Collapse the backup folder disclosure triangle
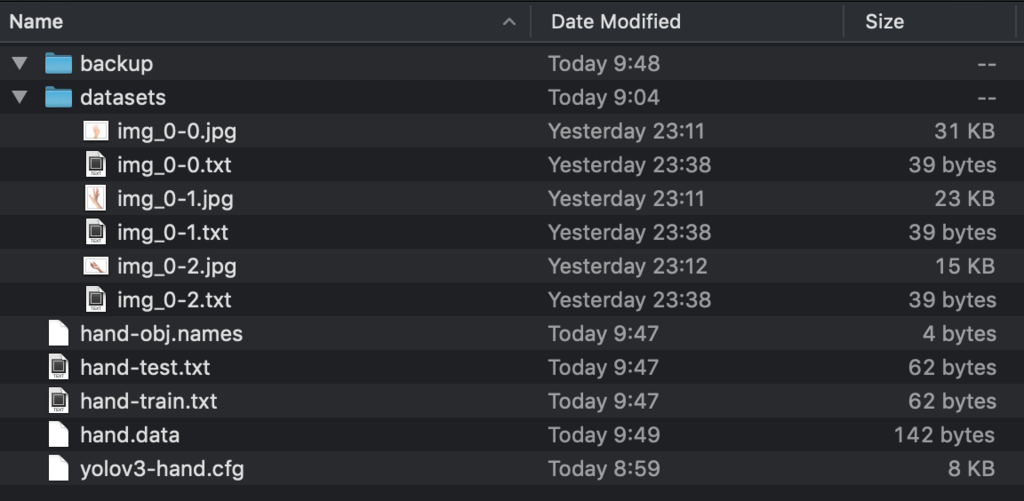The height and width of the screenshot is (501, 1024). [x=19, y=64]
